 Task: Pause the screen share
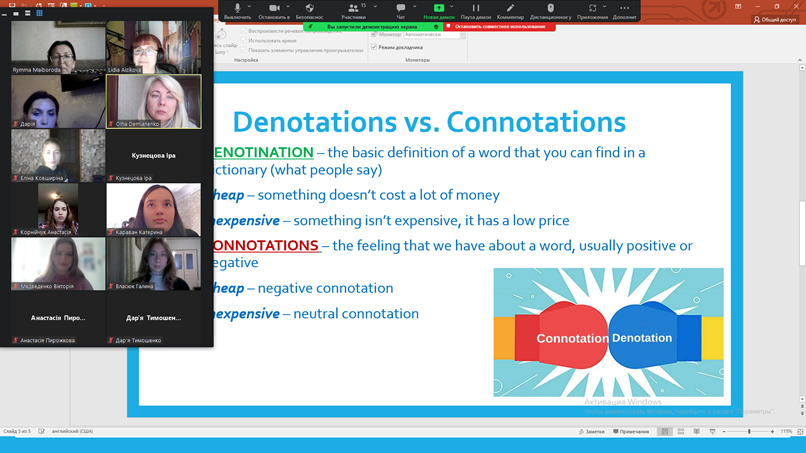click(475, 9)
